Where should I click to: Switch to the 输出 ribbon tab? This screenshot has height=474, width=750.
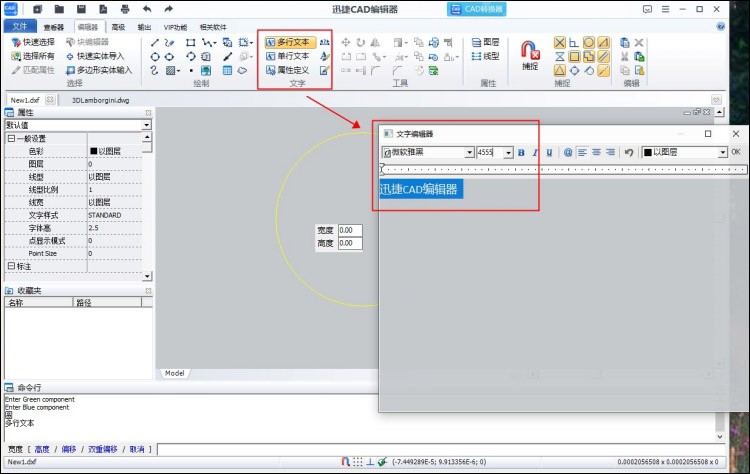144,27
